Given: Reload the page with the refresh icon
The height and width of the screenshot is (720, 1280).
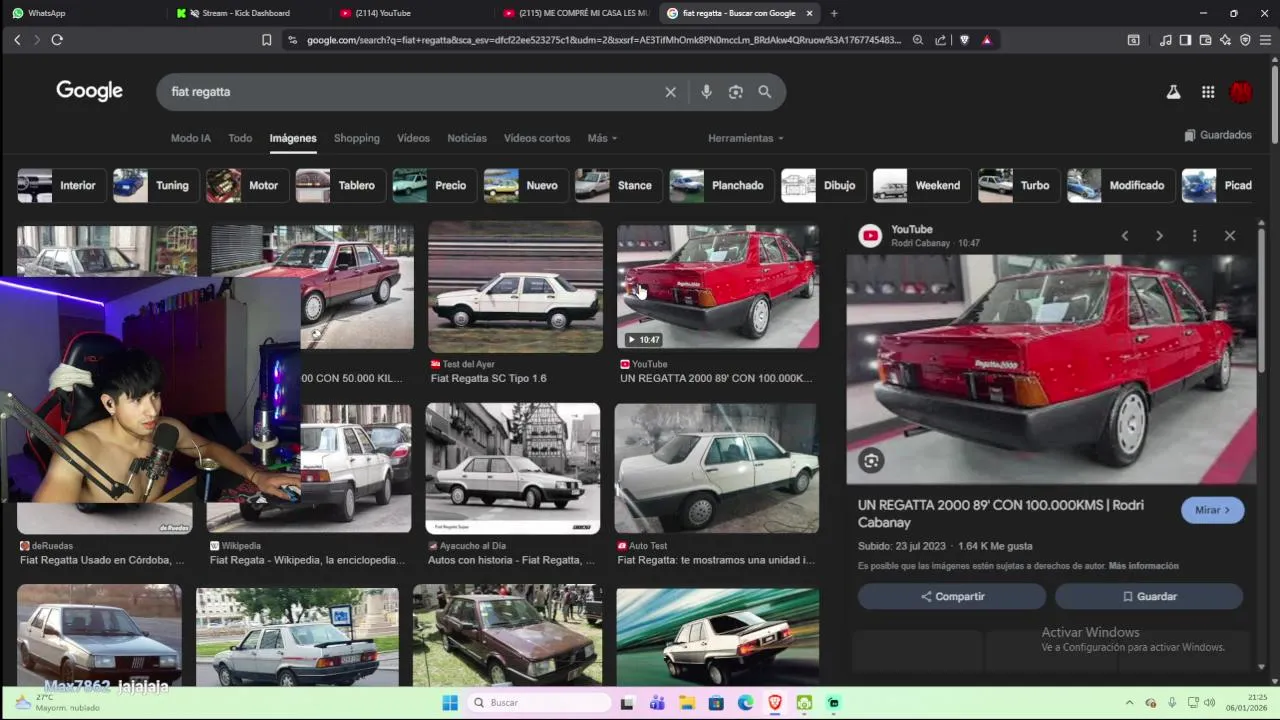Looking at the screenshot, I should [x=57, y=40].
